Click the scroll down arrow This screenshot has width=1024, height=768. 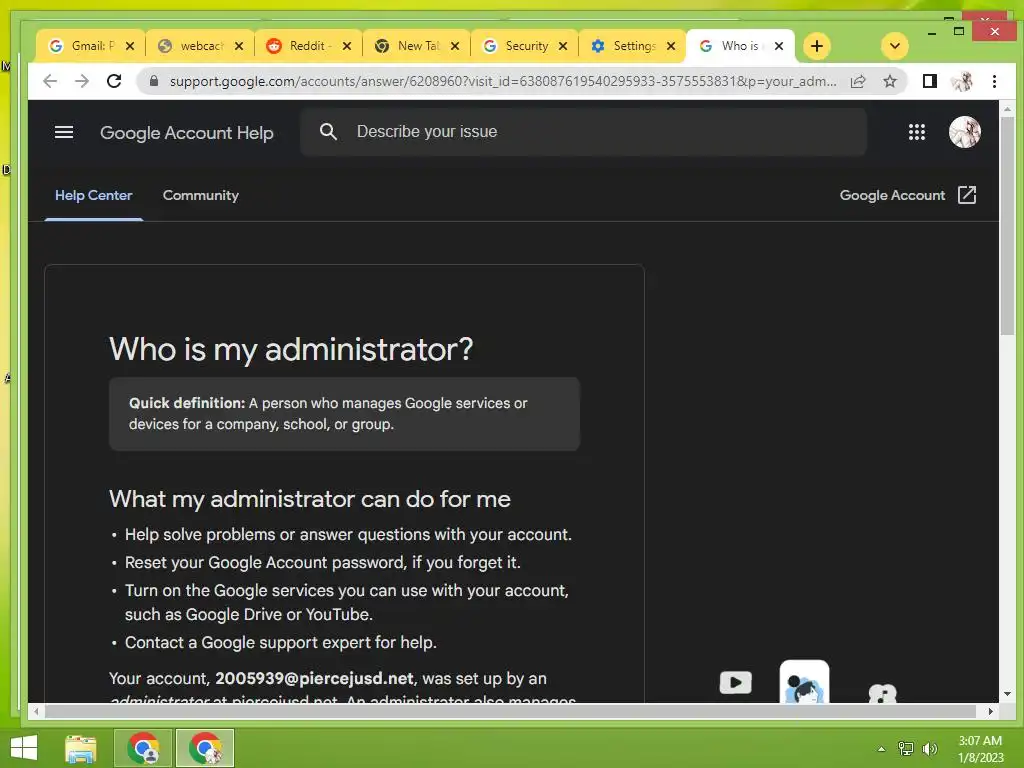[x=1007, y=694]
